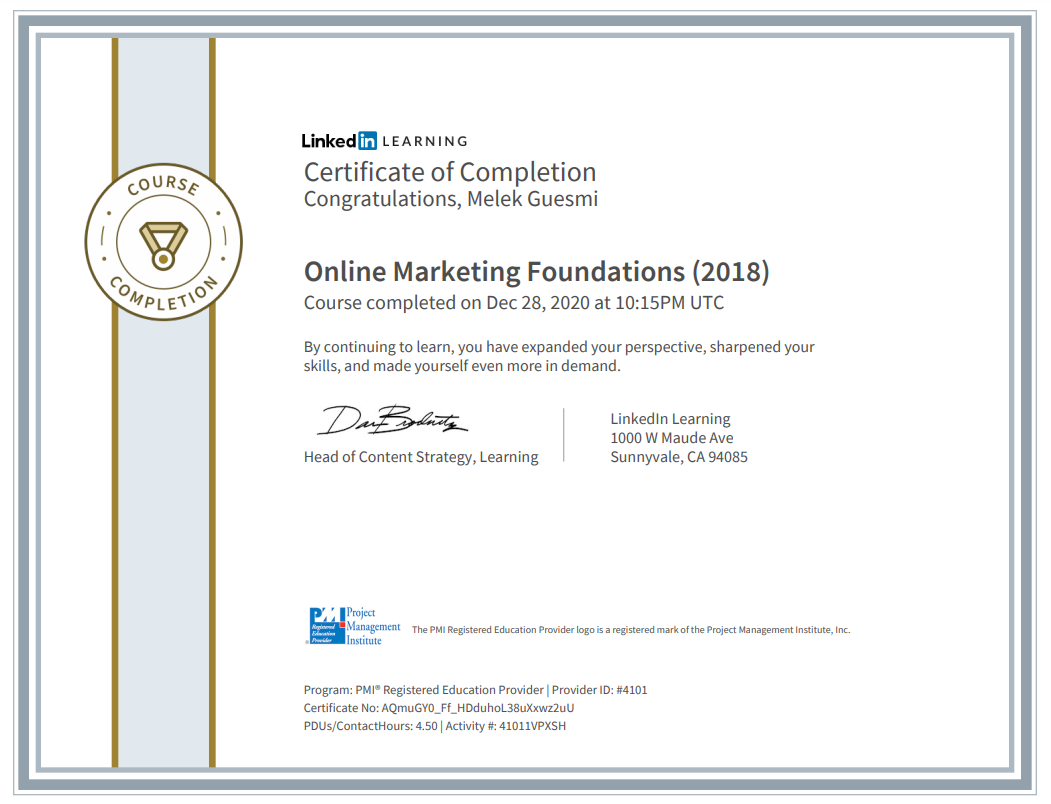The image size is (1051, 804).
Task: Click the Online Marketing Foundations (2018) title
Action: [536, 272]
